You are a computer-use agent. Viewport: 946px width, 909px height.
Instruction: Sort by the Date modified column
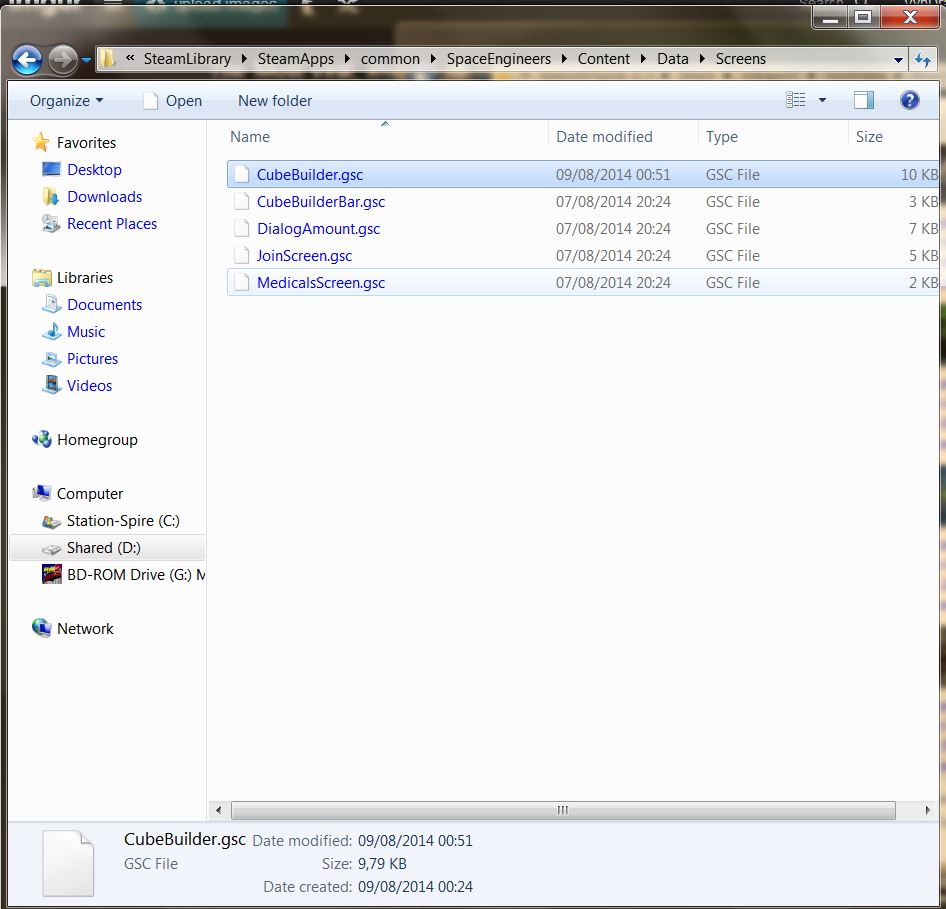[623, 137]
